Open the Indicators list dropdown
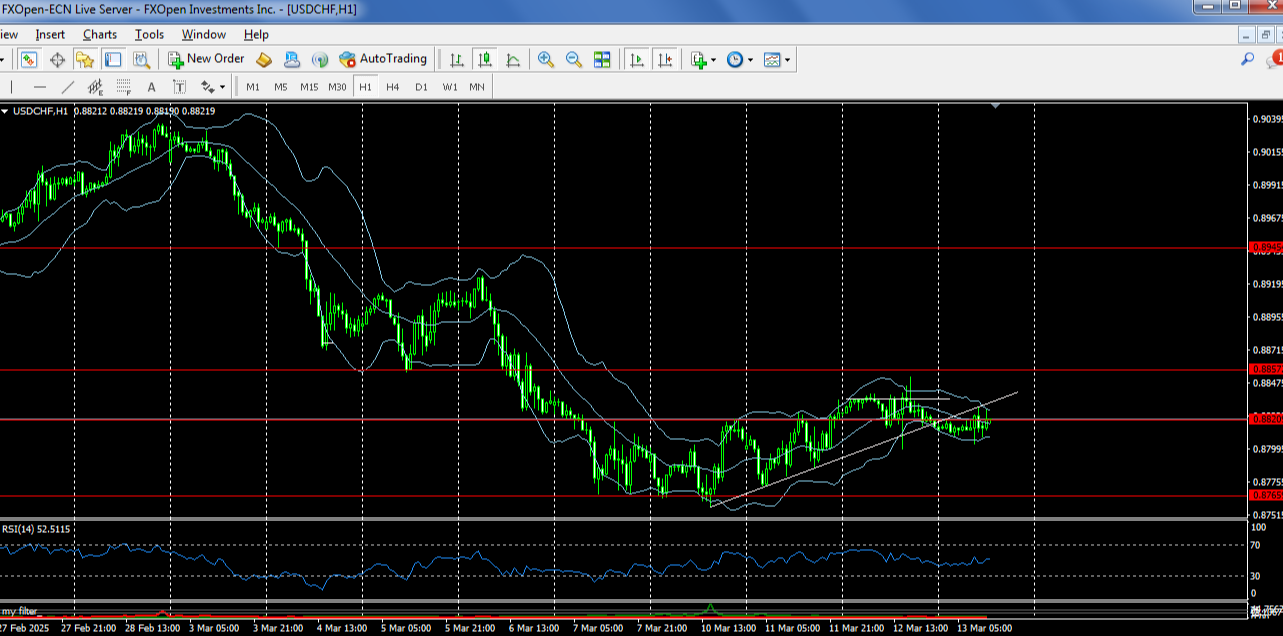Viewport: 1283px width, 636px height. 703,60
